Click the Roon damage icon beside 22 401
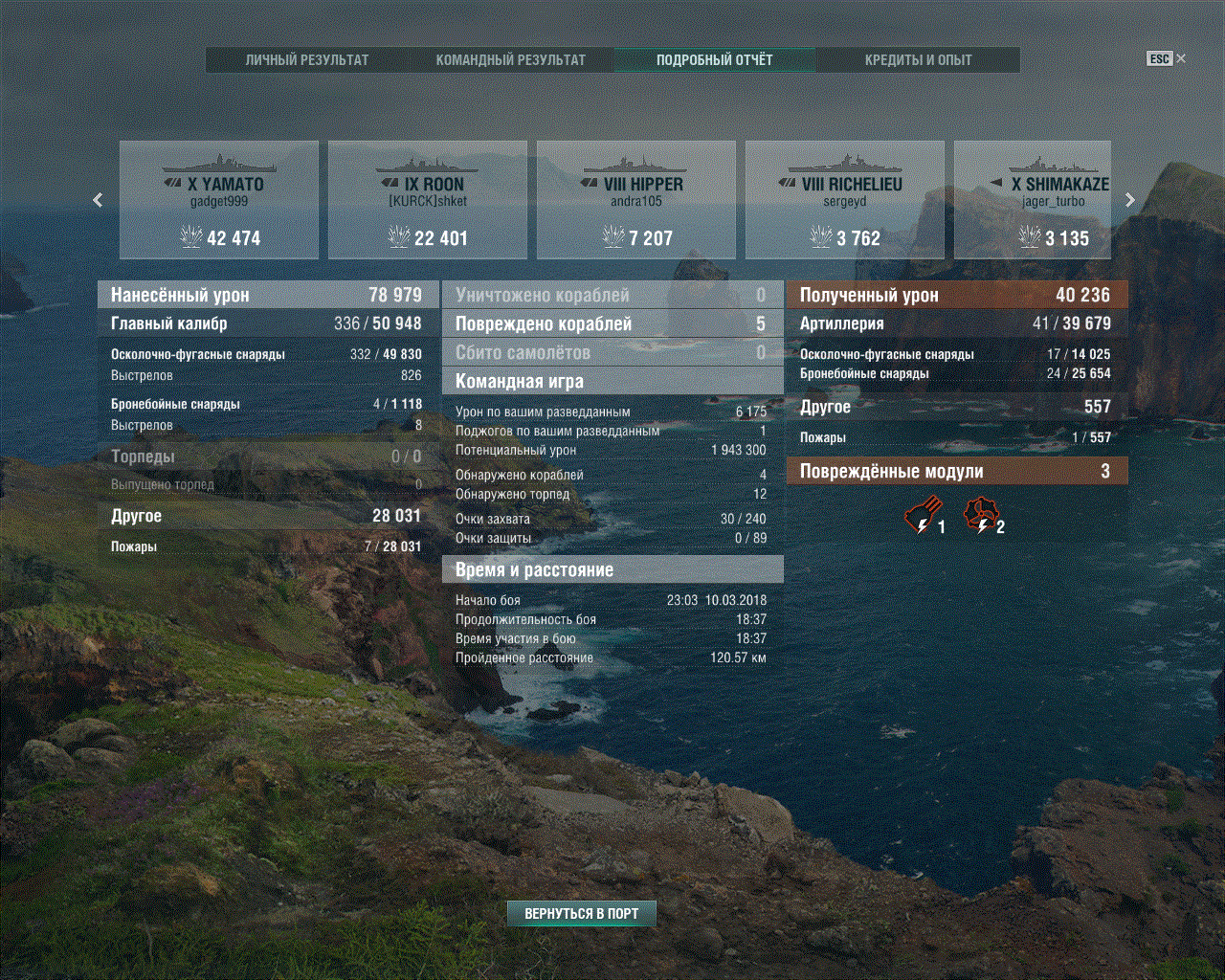1225x980 pixels. (x=399, y=236)
